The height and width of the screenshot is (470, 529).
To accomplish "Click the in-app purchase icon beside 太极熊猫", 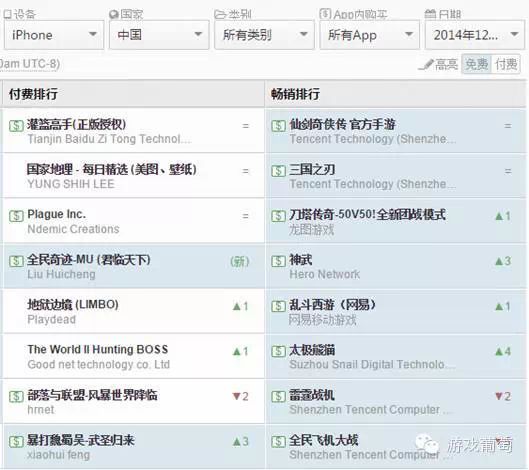I will 278,351.
